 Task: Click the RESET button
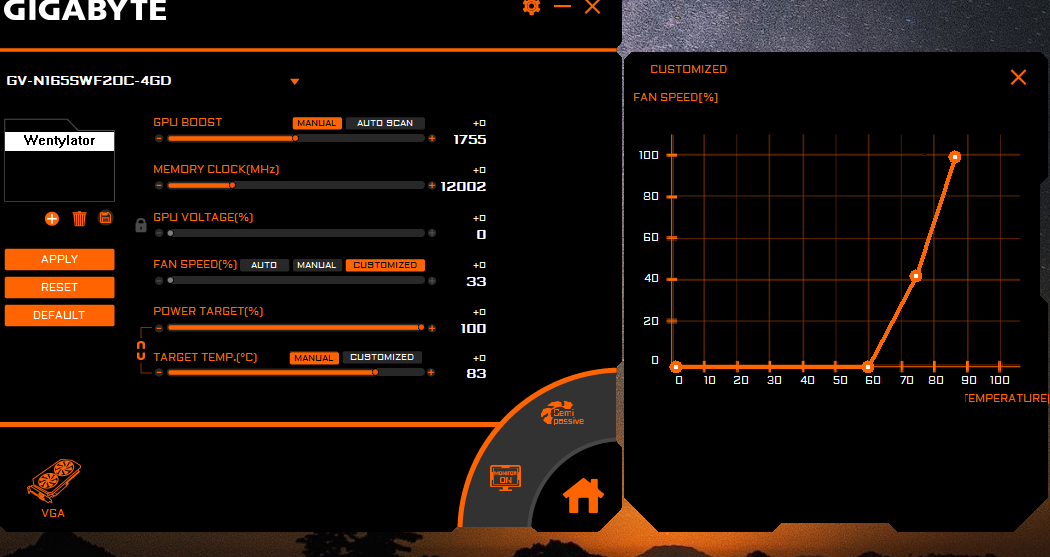pos(60,287)
